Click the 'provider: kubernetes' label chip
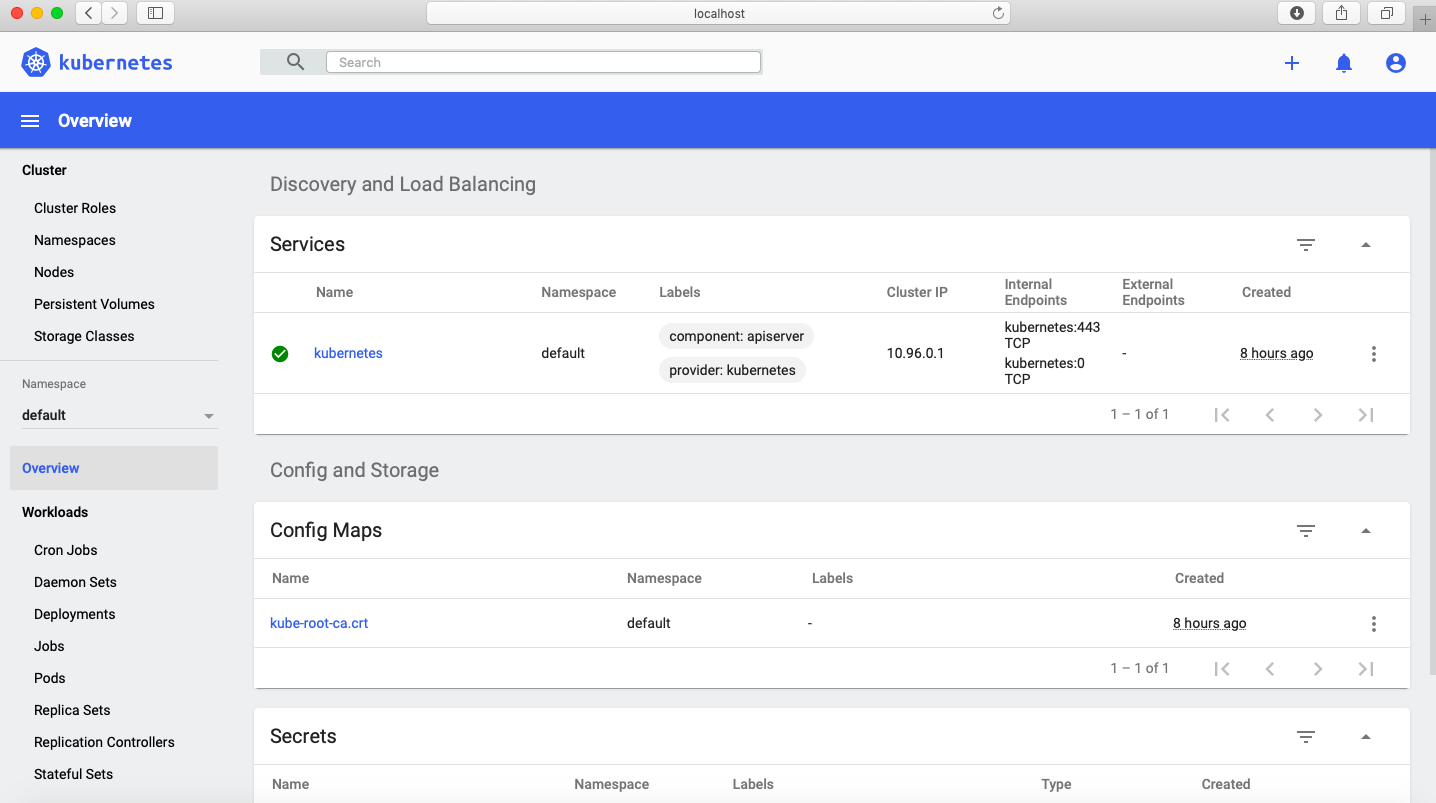This screenshot has width=1436, height=803. (x=733, y=370)
